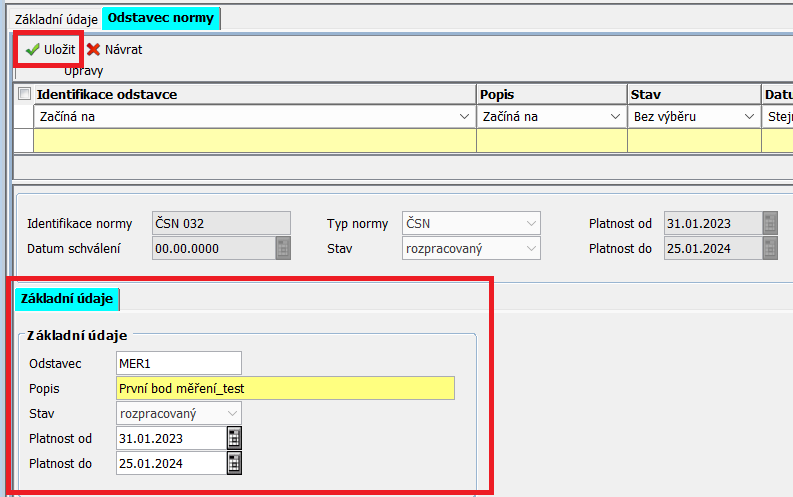Expand Identifikace odstavce filter dropdown
This screenshot has width=793, height=497.
point(464,117)
